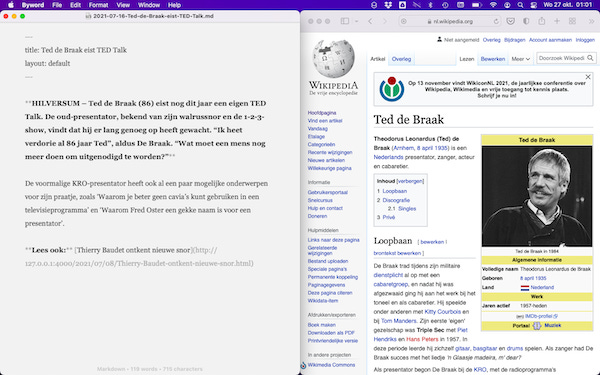The width and height of the screenshot is (600, 375).
Task: Click the Nederland flag icon in infobox
Action: 525,287
